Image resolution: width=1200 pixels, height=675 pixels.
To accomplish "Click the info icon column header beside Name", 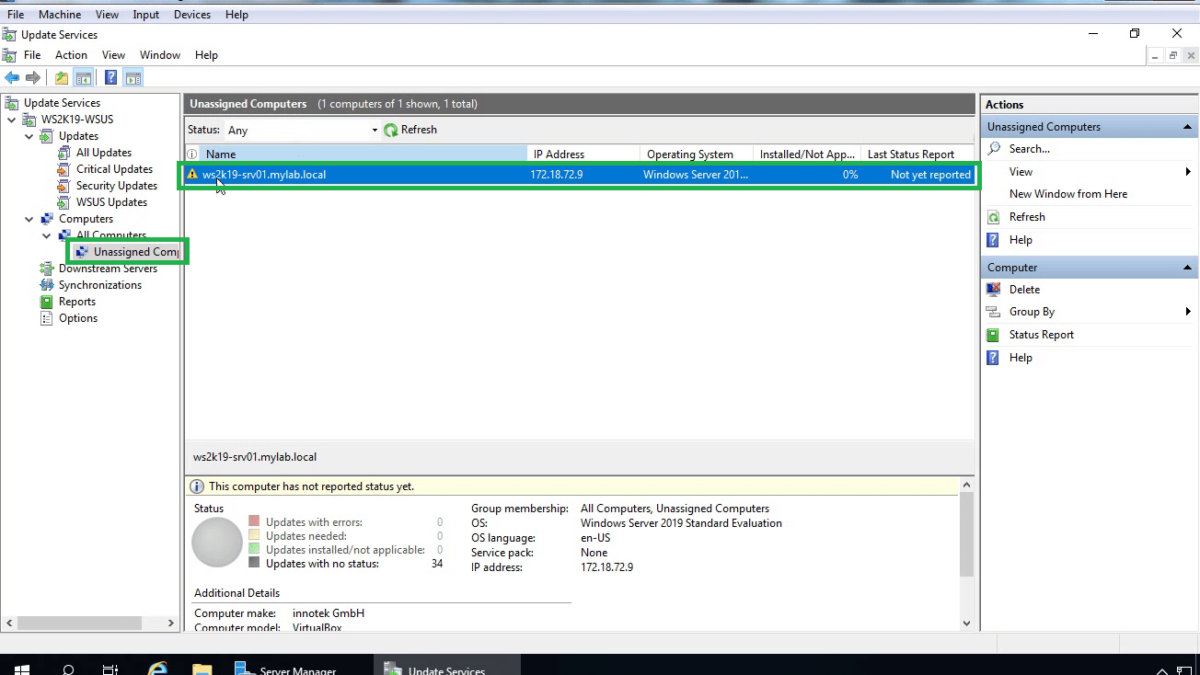I will 193,154.
